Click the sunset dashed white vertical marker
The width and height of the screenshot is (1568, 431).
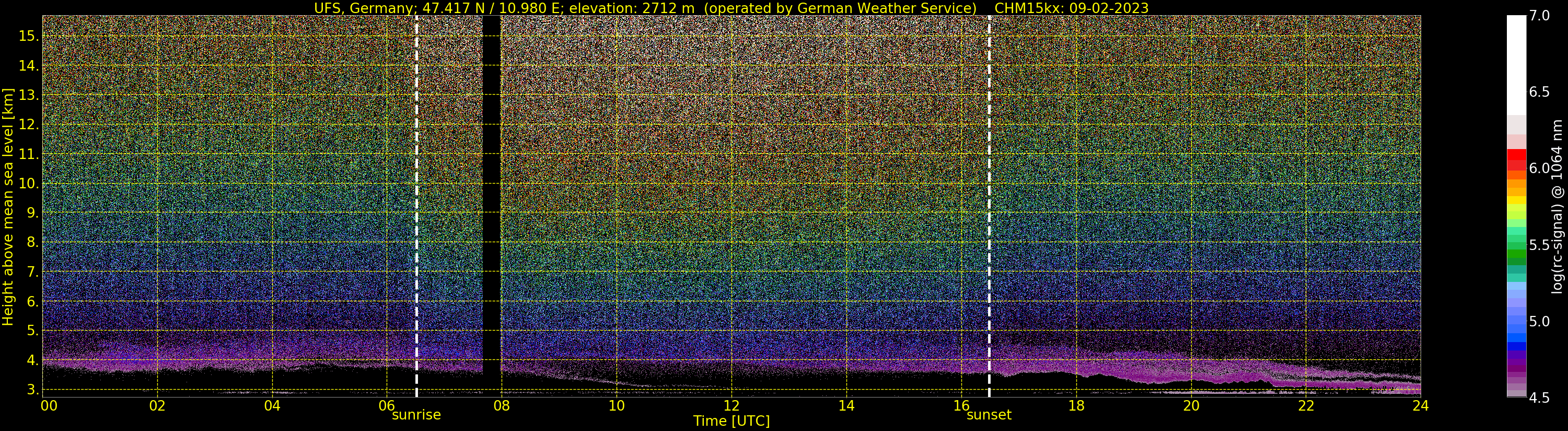pyautogui.click(x=989, y=206)
